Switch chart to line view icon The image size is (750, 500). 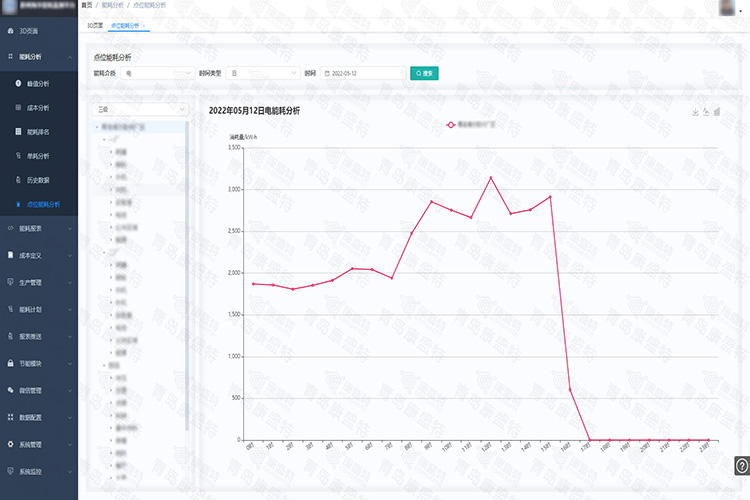click(x=706, y=112)
